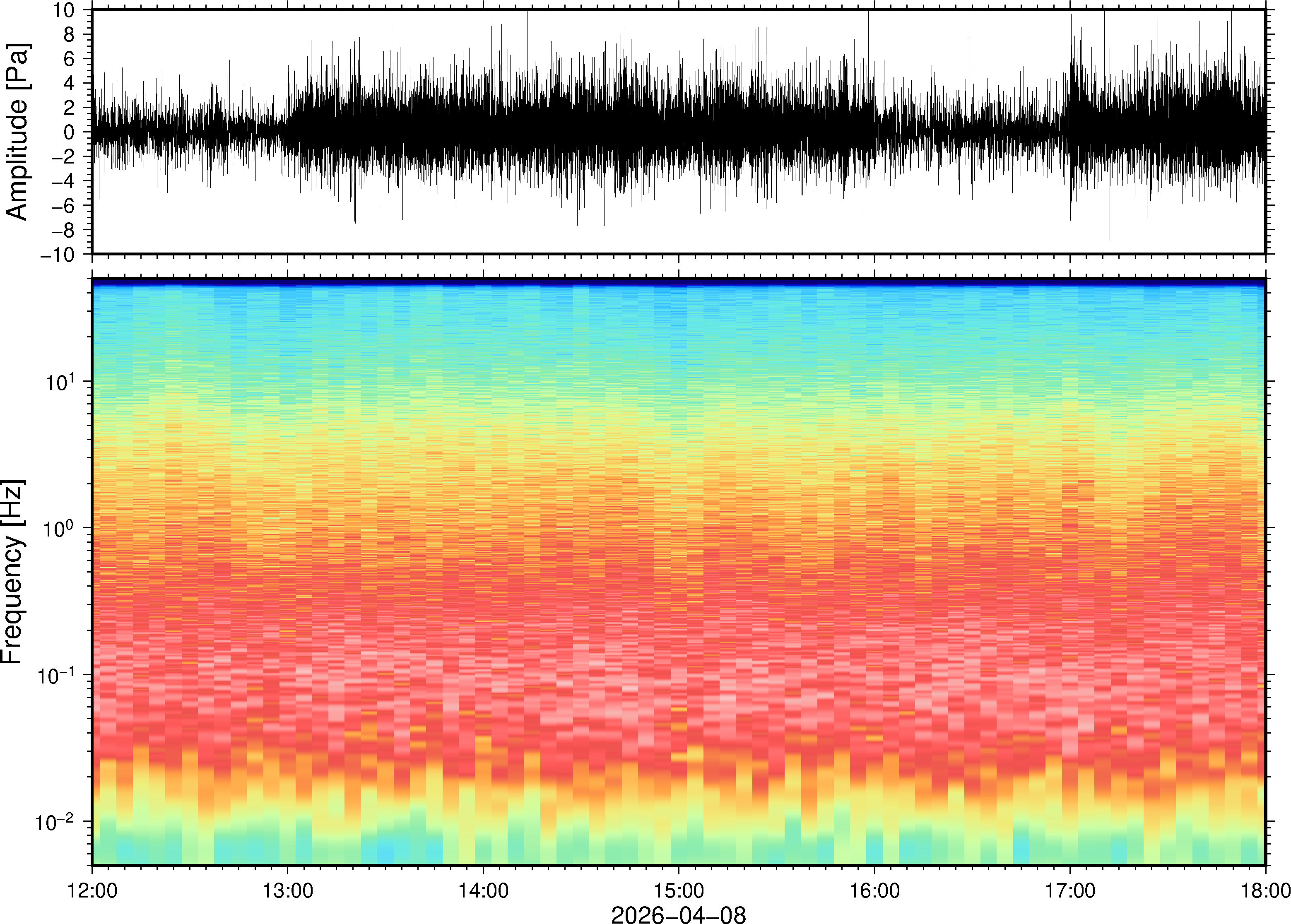Click the Frequency [Hz] axis title

pos(12,572)
